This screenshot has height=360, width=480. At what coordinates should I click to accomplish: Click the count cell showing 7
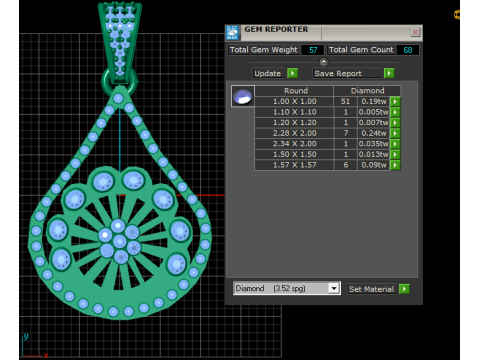[346, 133]
